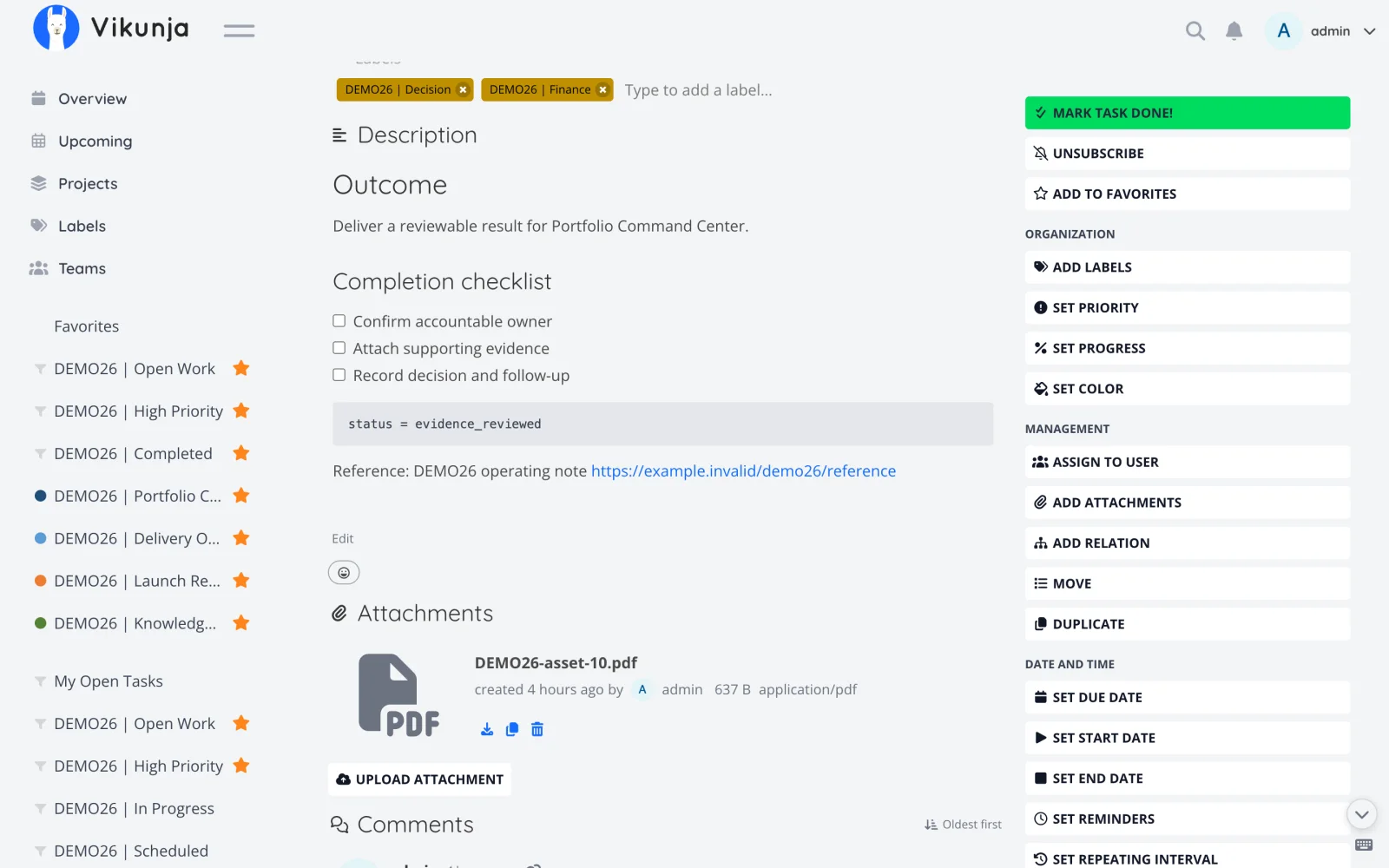1389x868 pixels.
Task: Go to Upcoming in sidebar
Action: click(x=95, y=141)
